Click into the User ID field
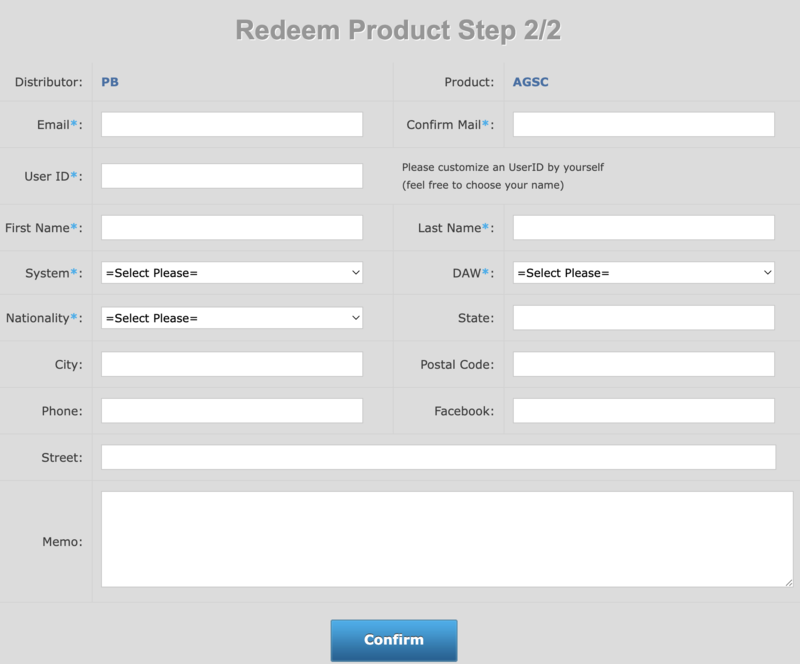Image resolution: width=800 pixels, height=664 pixels. 232,176
